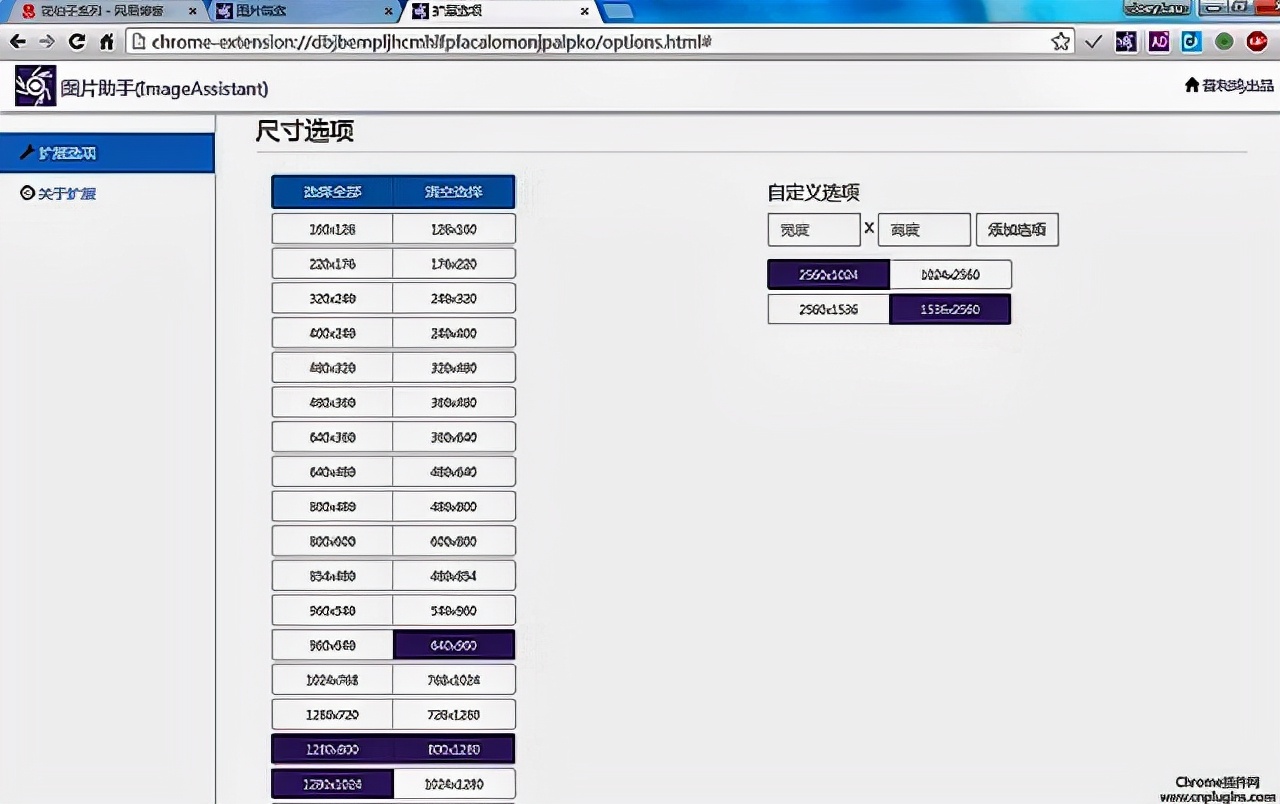
Task: Close the second browser tab
Action: [x=387, y=12]
